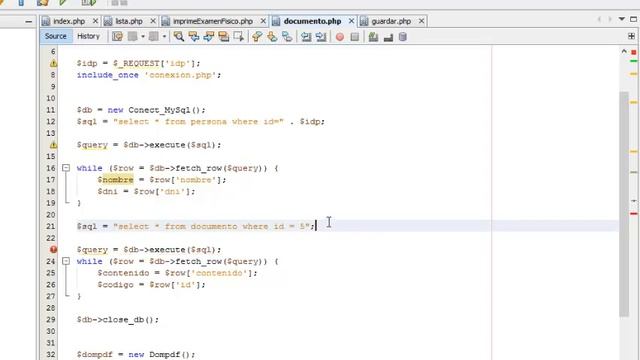
Task: Click the green mark in the error stripe
Action: click(633, 61)
